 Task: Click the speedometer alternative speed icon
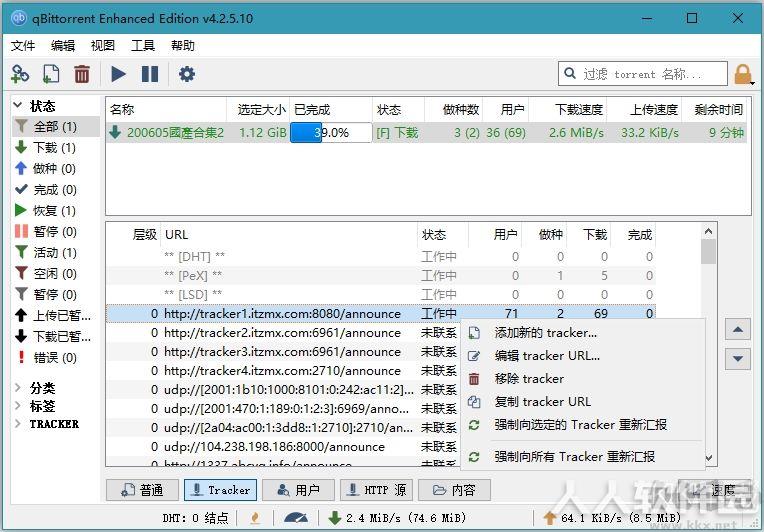click(x=296, y=517)
